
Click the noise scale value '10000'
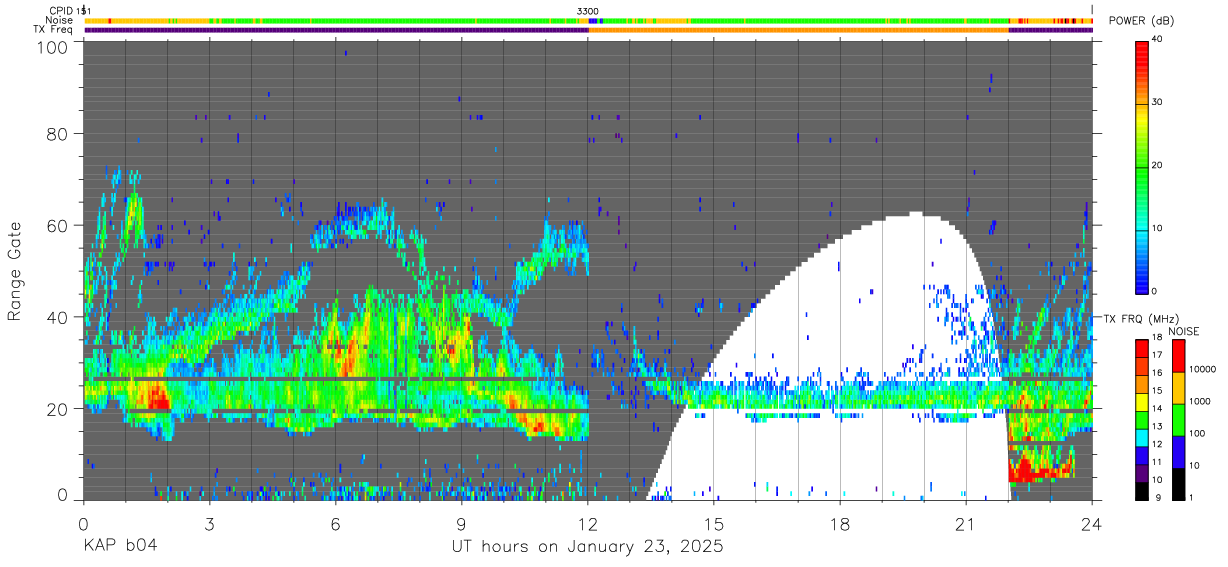[1202, 369]
